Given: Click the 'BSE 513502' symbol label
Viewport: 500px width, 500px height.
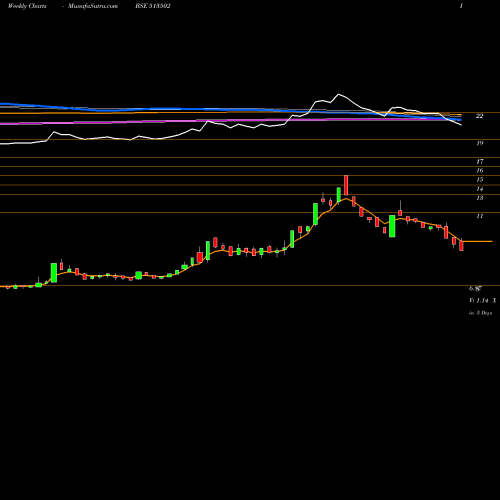Looking at the screenshot, I should [x=153, y=6].
